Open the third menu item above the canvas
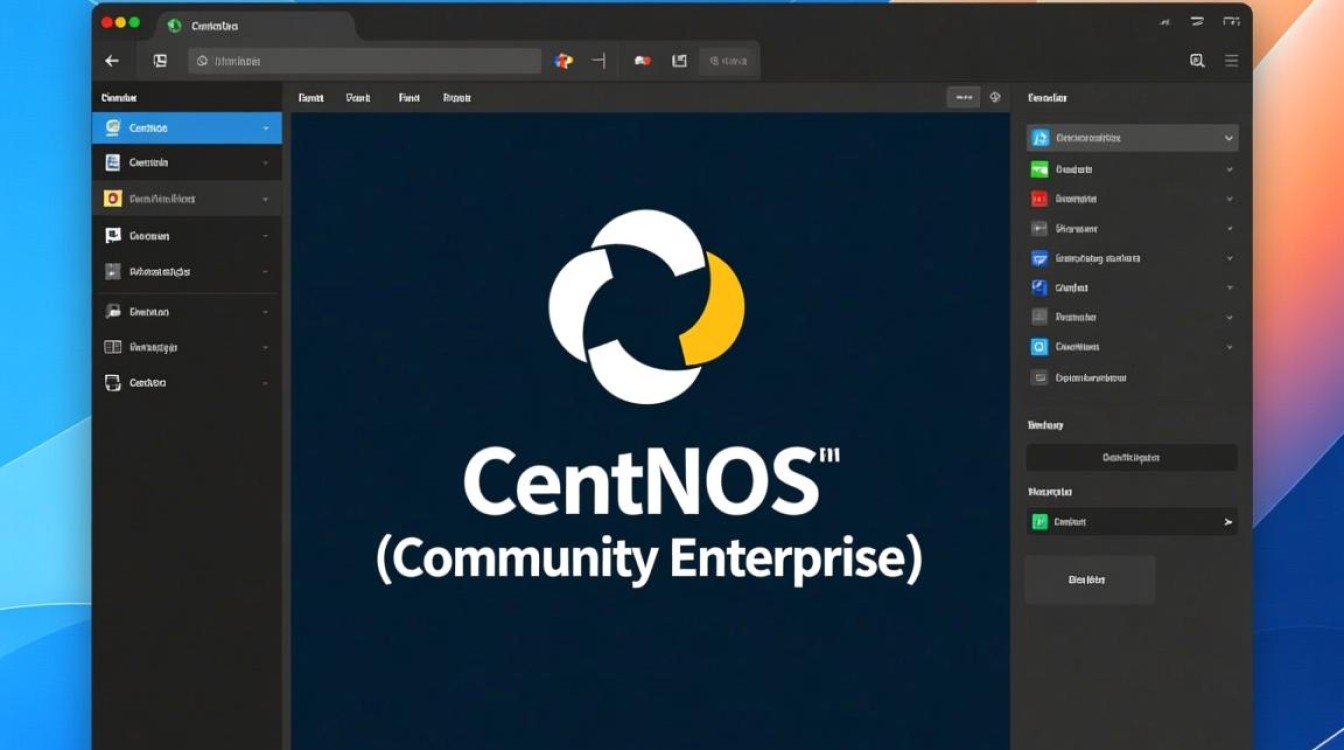1344x750 pixels. click(409, 98)
